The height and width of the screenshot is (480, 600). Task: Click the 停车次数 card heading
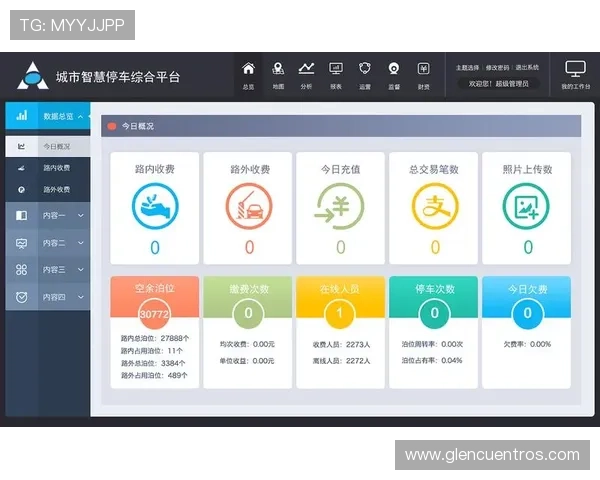point(435,289)
